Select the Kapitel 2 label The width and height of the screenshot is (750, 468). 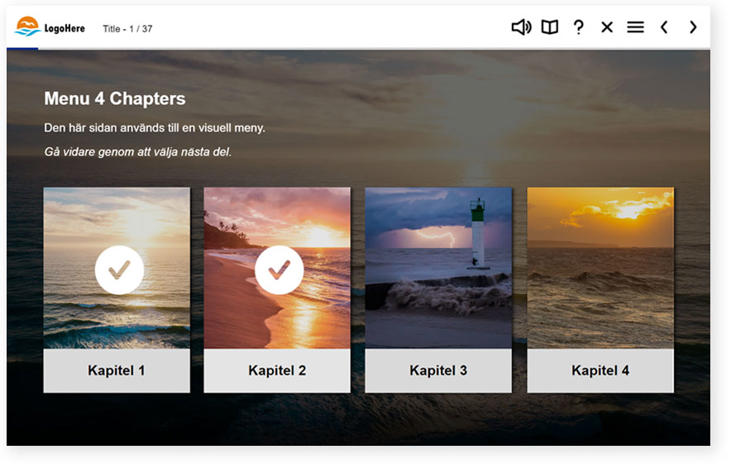coord(277,371)
